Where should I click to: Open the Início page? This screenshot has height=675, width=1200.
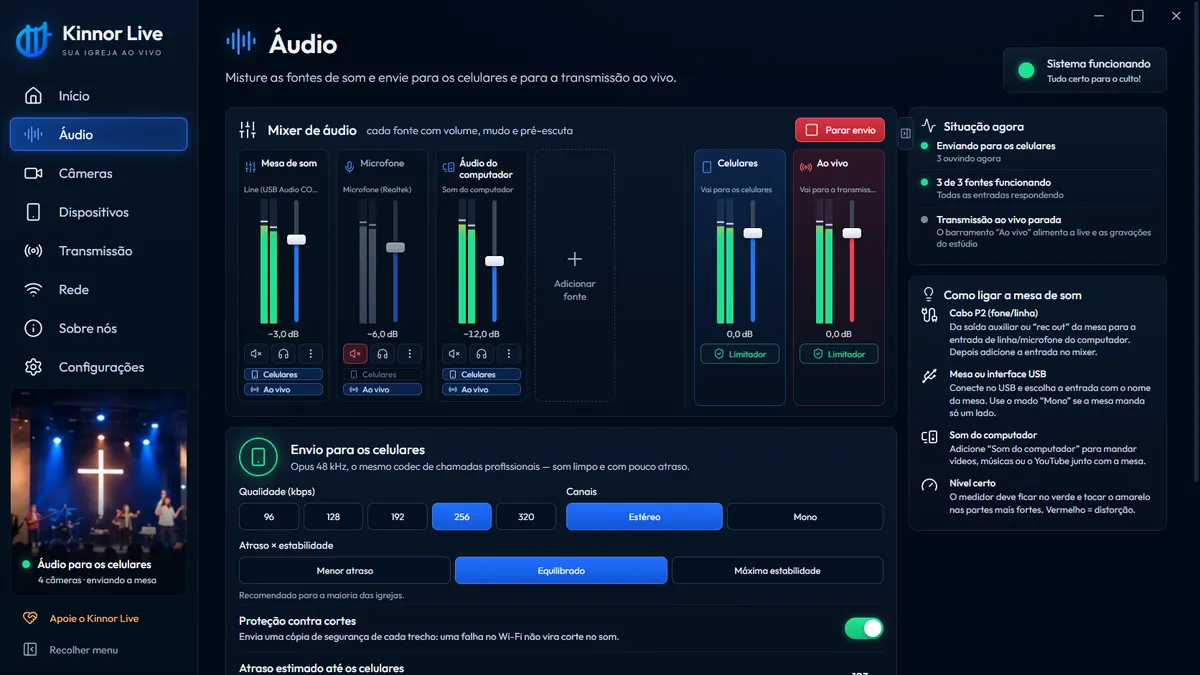[98, 96]
